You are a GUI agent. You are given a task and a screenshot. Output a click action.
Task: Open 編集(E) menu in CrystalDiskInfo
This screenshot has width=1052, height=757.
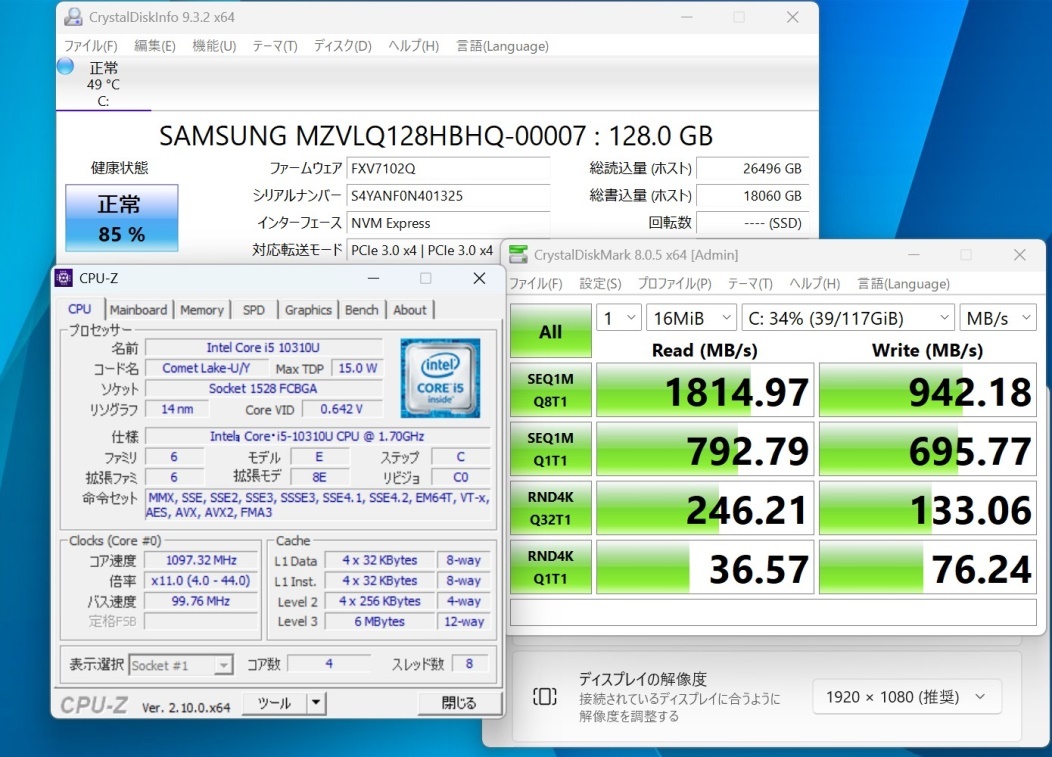pyautogui.click(x=154, y=46)
